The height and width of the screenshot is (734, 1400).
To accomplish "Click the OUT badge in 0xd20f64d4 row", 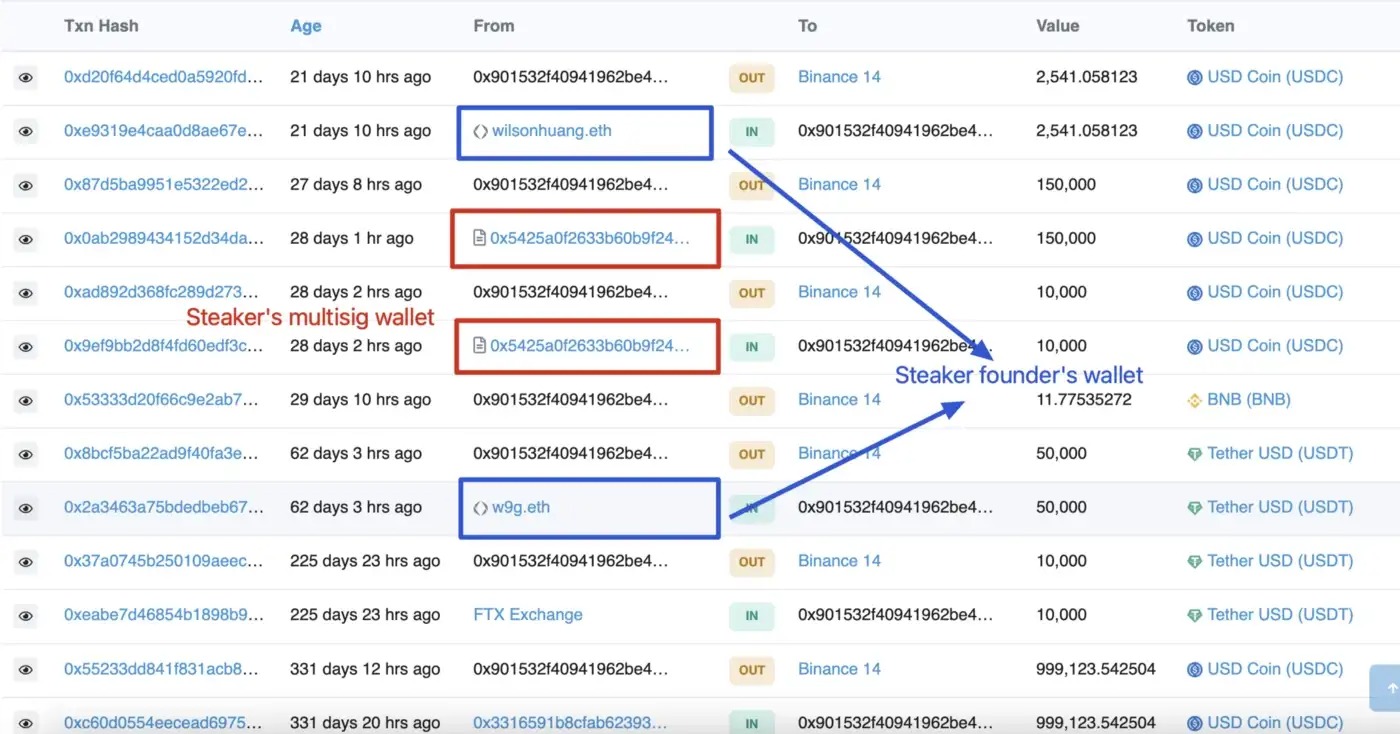I will pyautogui.click(x=752, y=77).
